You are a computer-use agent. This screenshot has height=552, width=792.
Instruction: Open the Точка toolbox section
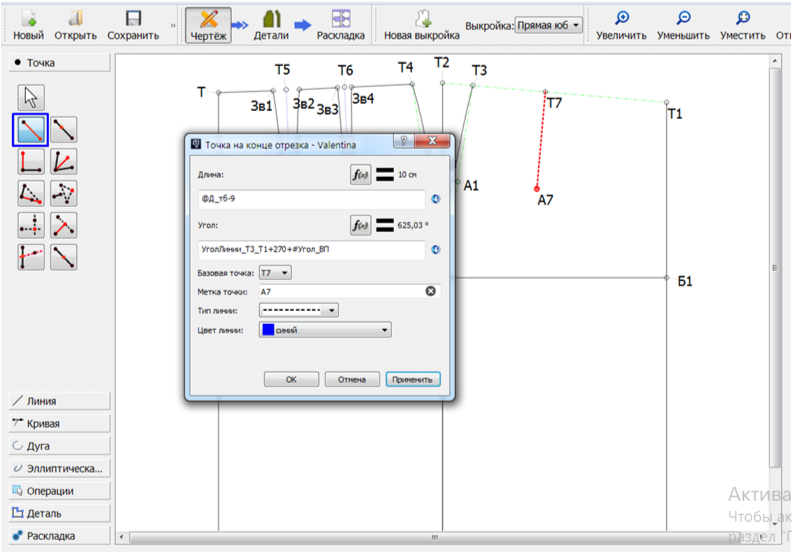click(60, 63)
